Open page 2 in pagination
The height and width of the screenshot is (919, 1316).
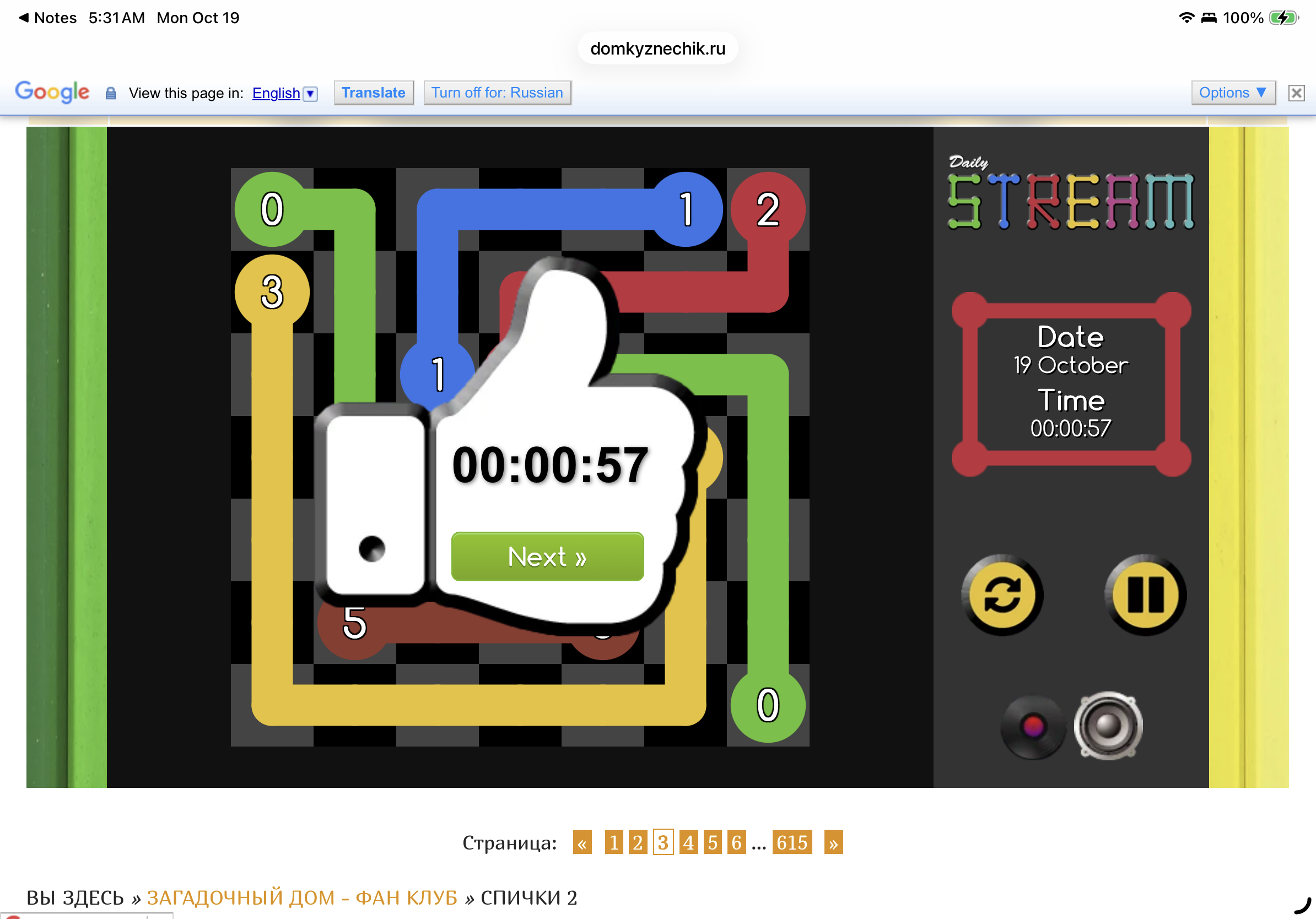[x=638, y=842]
